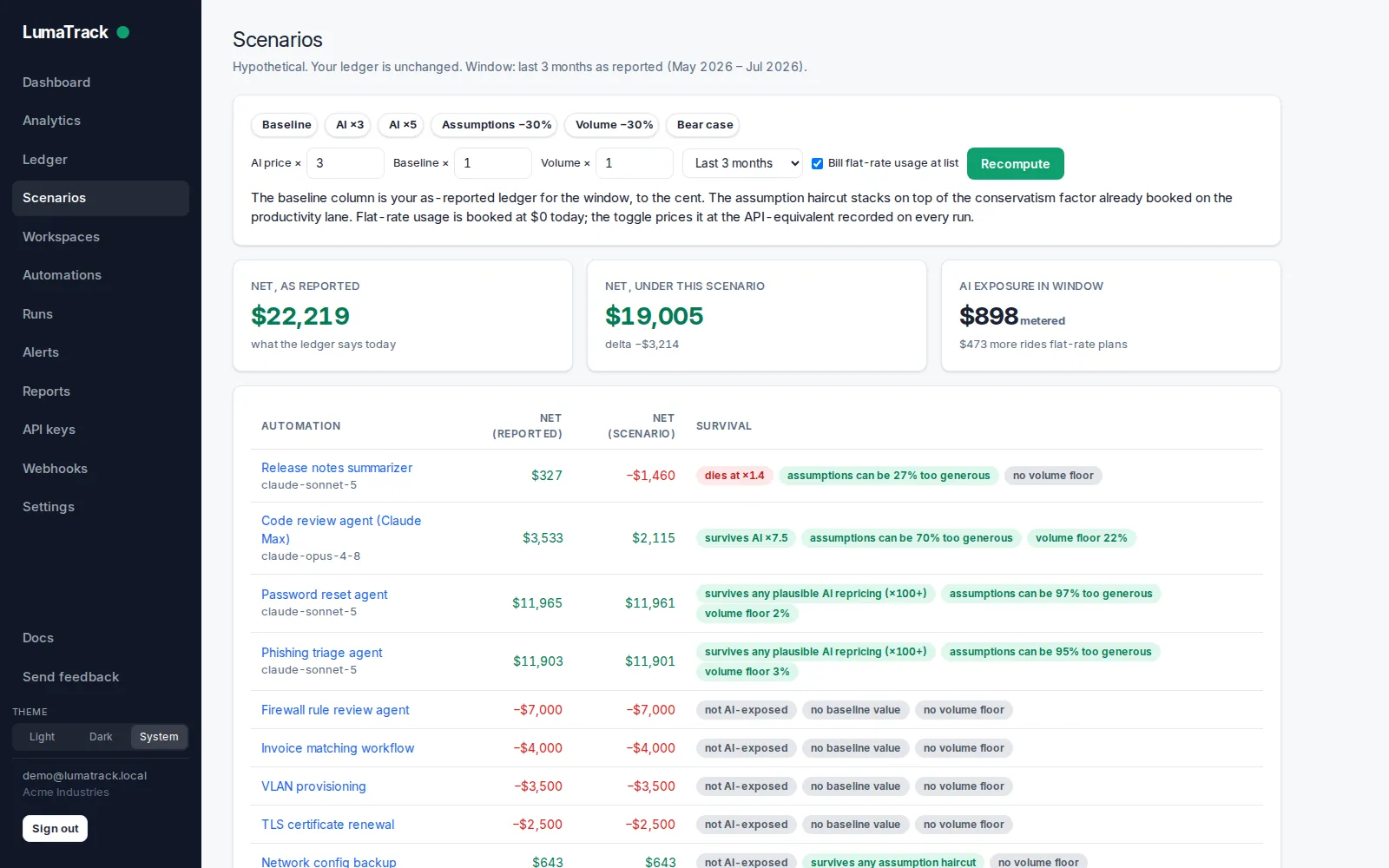
Task: Open VLAN provisioning link
Action: [313, 786]
